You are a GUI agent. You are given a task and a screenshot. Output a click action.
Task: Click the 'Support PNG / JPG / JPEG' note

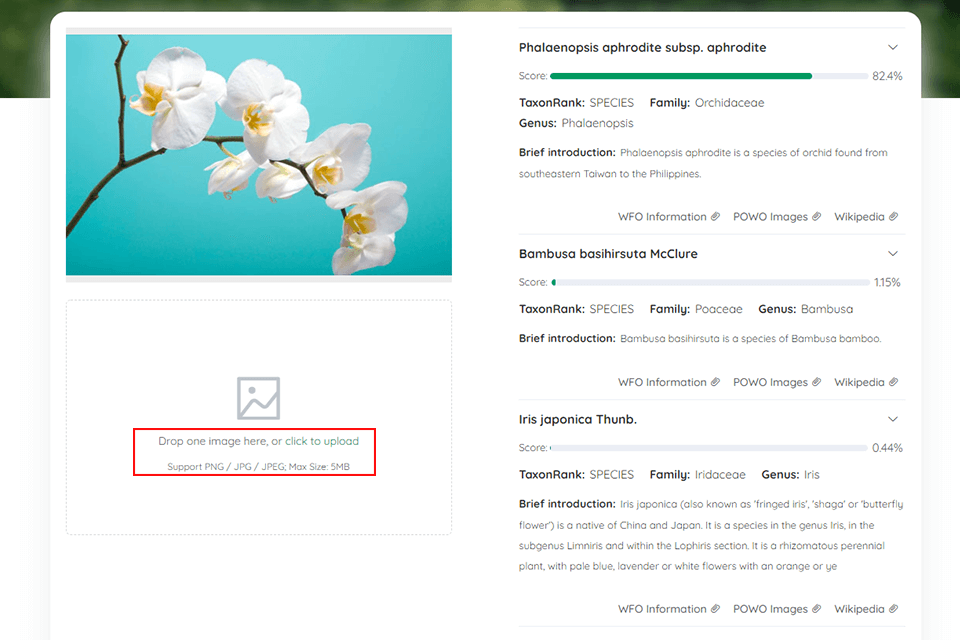click(x=258, y=467)
